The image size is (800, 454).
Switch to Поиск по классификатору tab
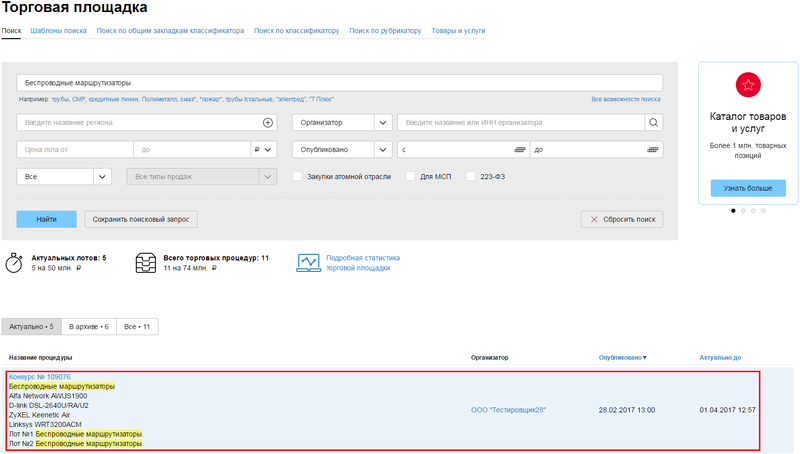click(x=297, y=31)
